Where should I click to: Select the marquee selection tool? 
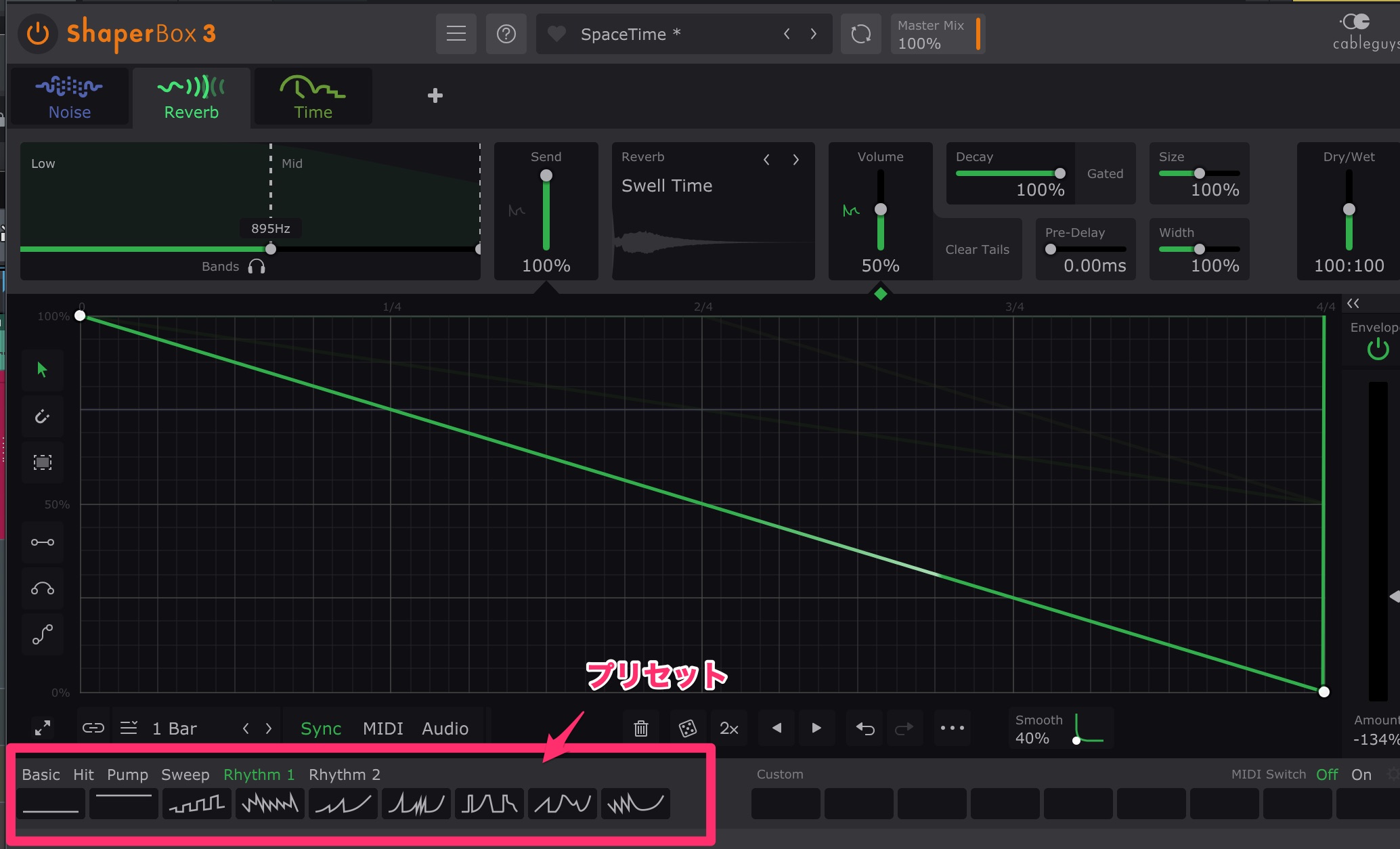[x=42, y=462]
